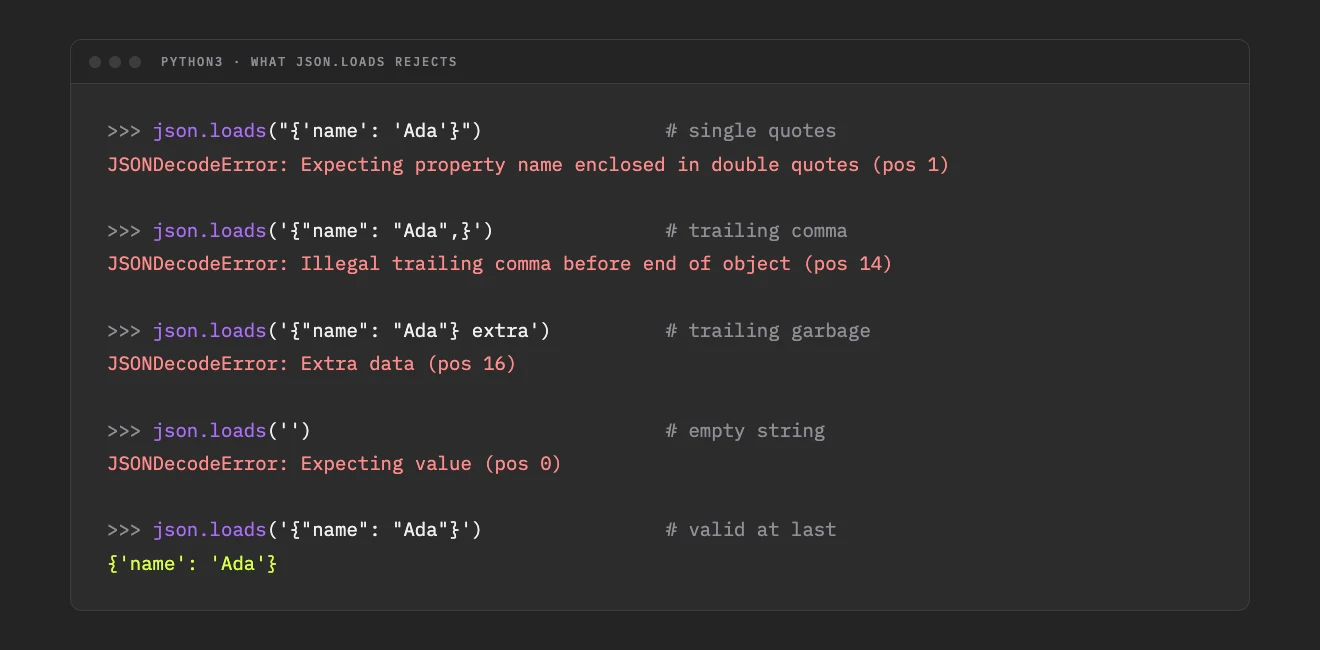
Task: Click the first traffic-light dot in title bar
Action: [x=95, y=62]
